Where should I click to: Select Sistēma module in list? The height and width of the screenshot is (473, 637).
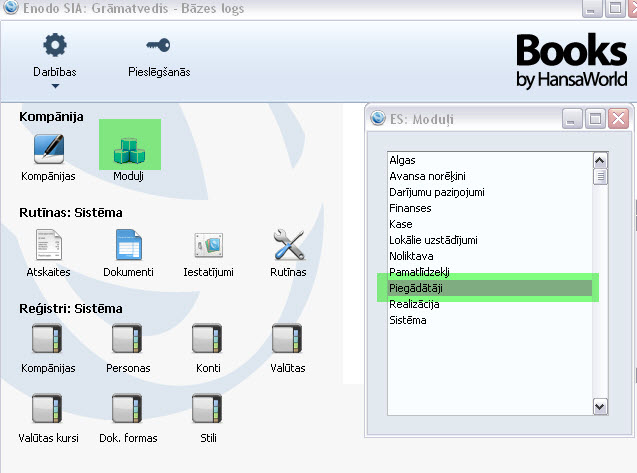point(490,320)
